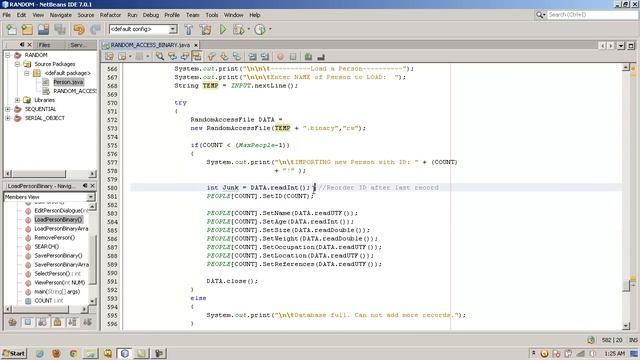Viewport: 640px width, 360px height.
Task: Toggle Show Static Members filter in Navigator
Action: pos(42,322)
